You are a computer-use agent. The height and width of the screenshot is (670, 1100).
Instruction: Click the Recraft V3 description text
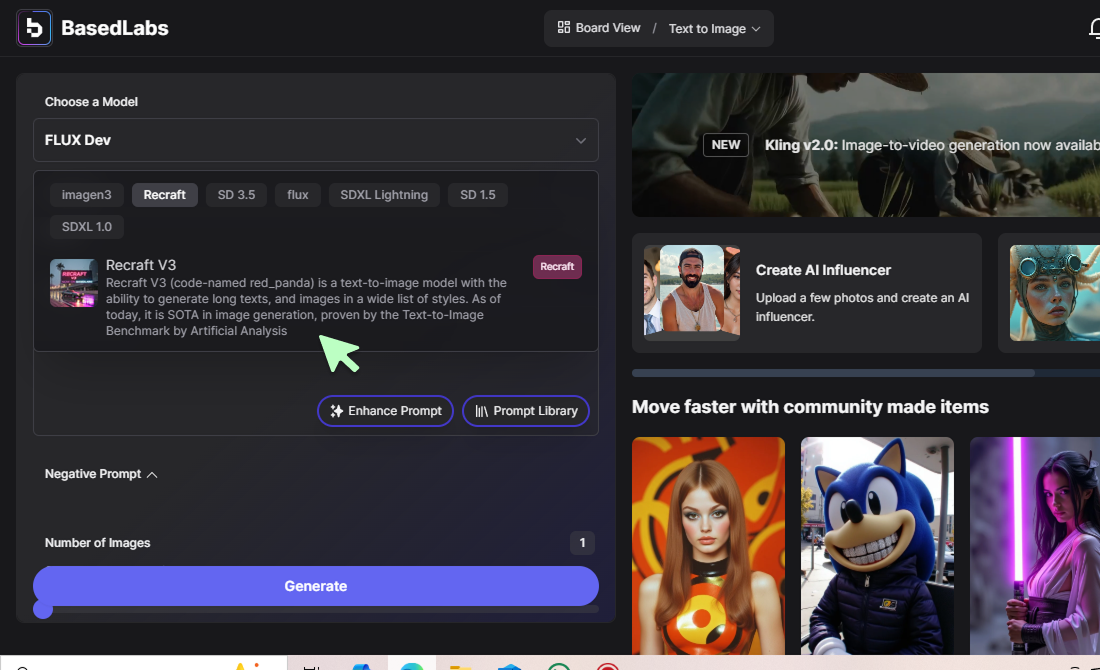pos(306,307)
